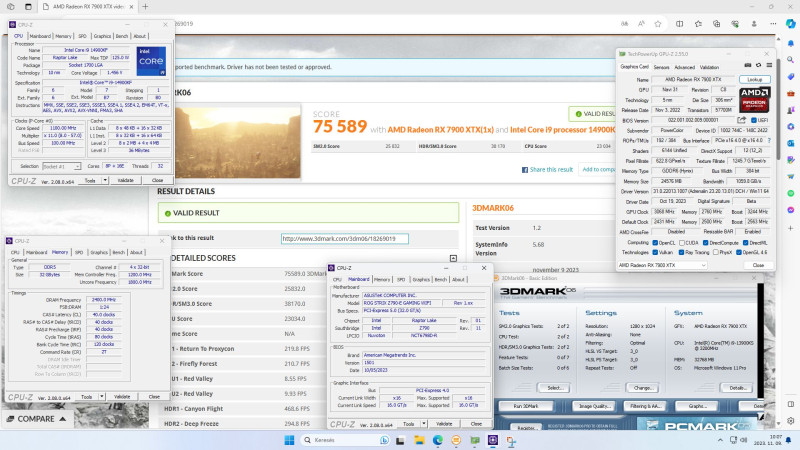800x450 pixels.
Task: Click Share this result link
Action: [551, 169]
